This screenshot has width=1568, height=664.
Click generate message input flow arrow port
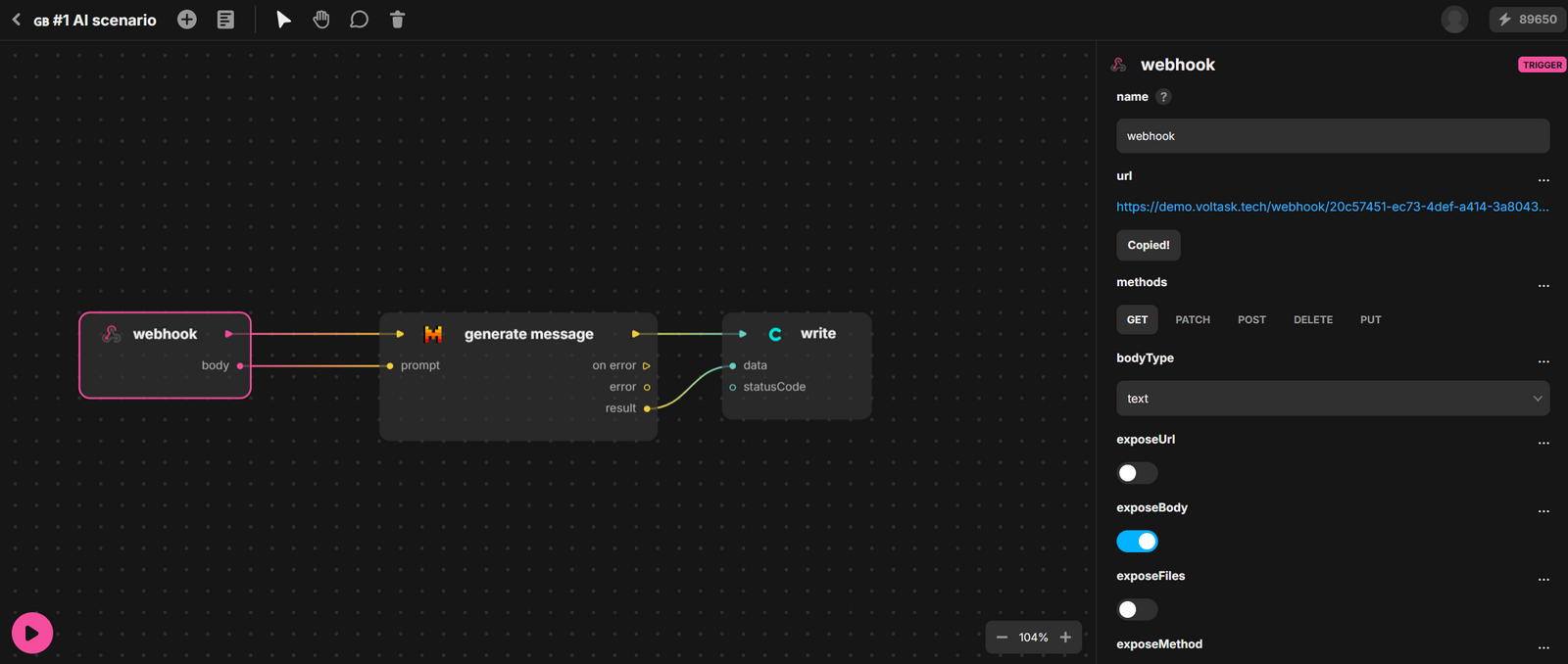click(x=400, y=334)
